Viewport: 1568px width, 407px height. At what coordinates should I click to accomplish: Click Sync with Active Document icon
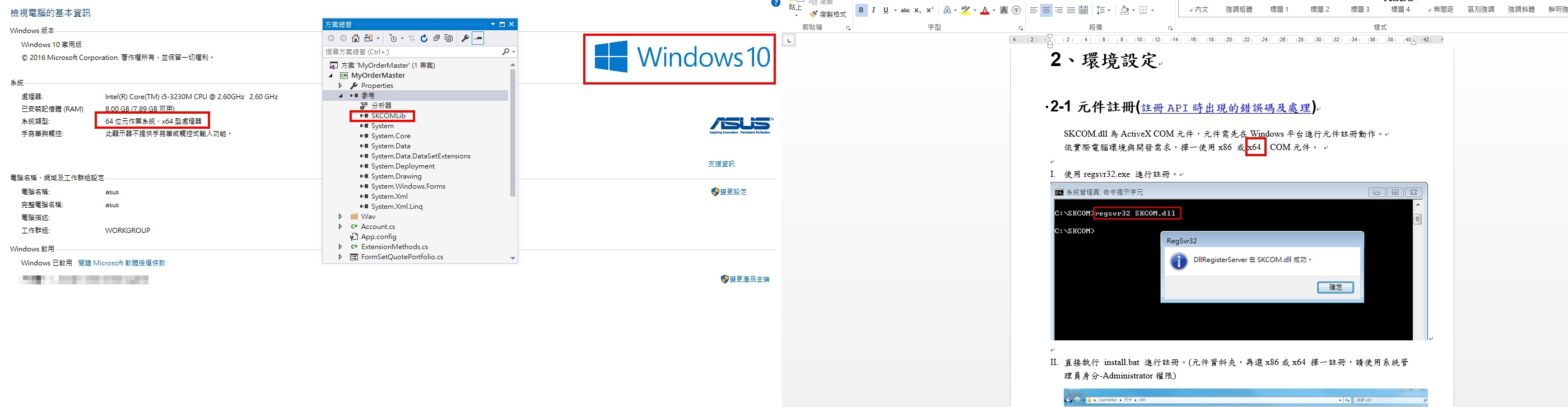[x=412, y=38]
